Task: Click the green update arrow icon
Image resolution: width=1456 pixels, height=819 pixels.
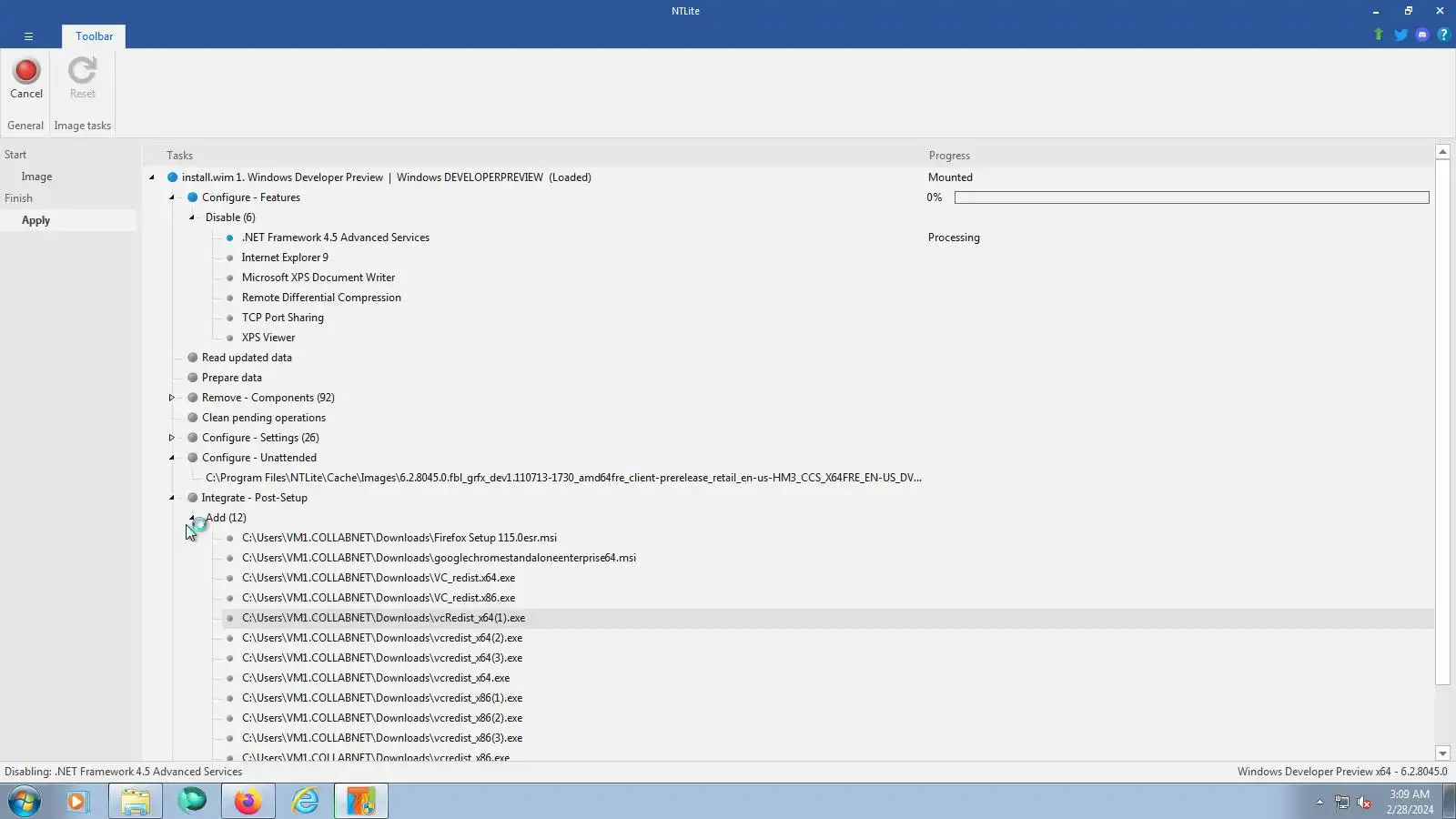Action: tap(1379, 35)
